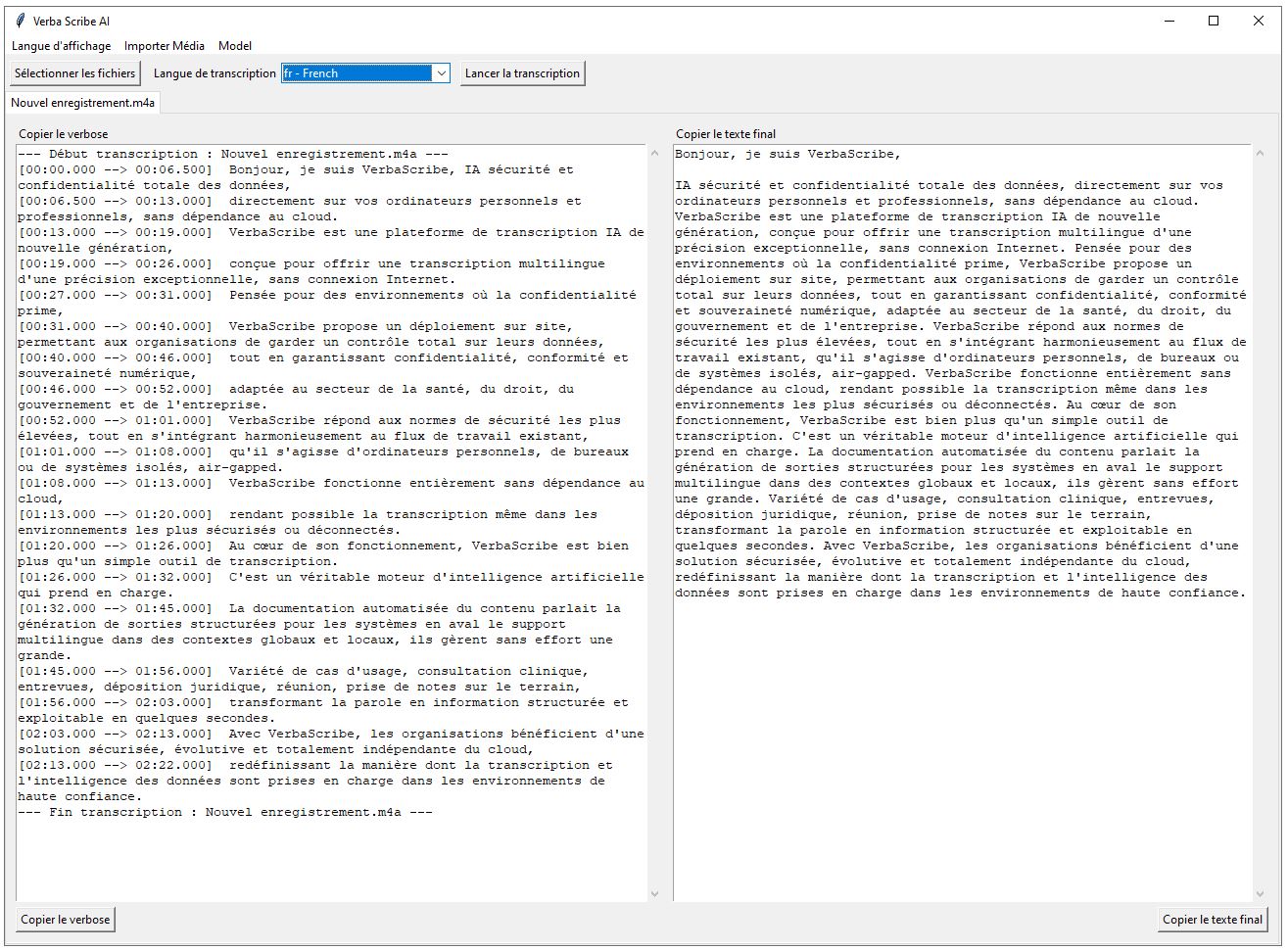This screenshot has width=1288, height=950.
Task: Click timestamp [01:20.000 --> 01:26.000]
Action: 115,546
